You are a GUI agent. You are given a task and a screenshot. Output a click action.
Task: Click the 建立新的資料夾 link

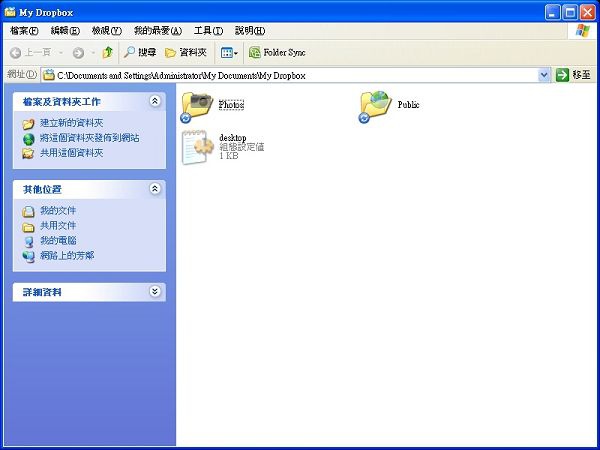click(71, 123)
